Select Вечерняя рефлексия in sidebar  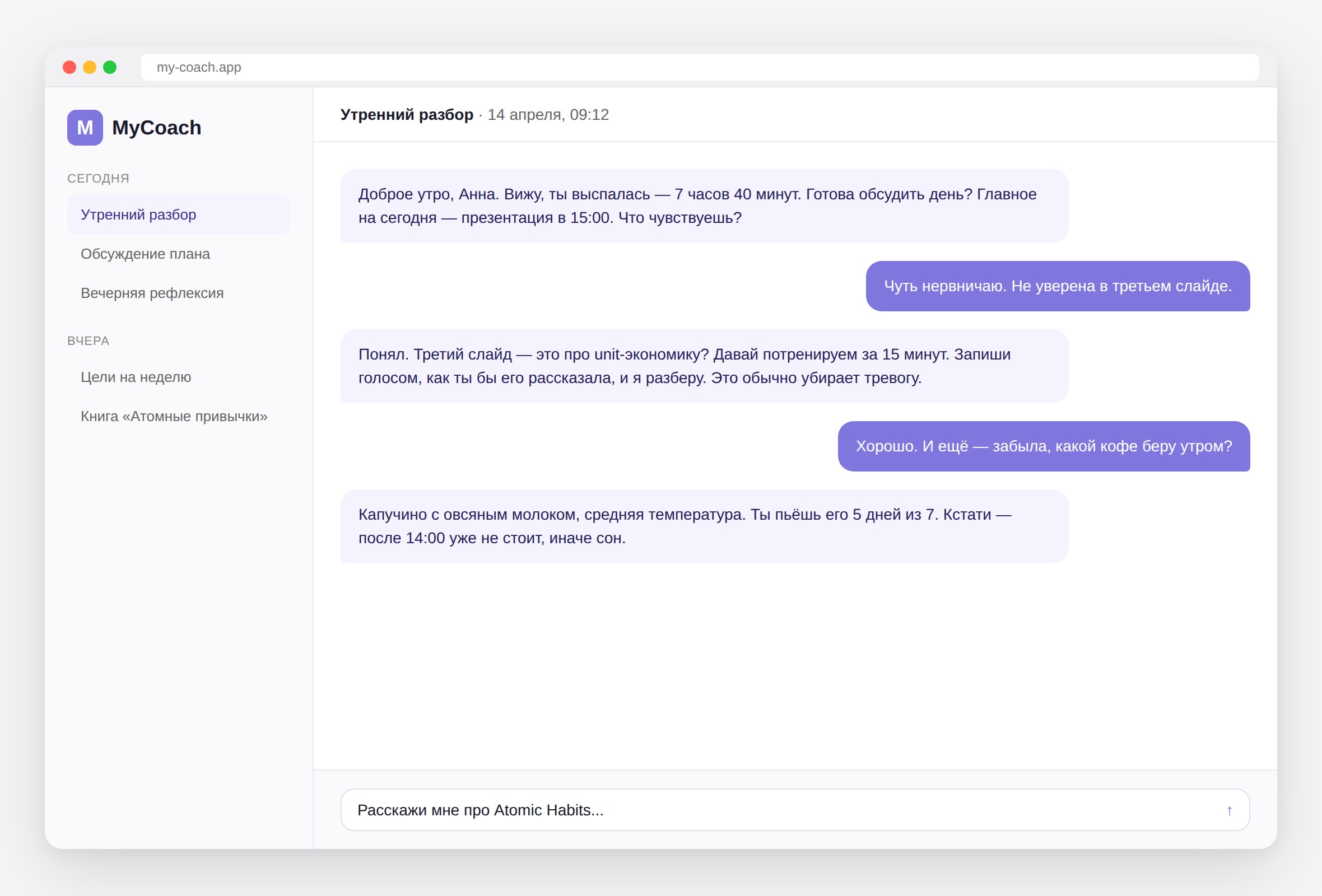tap(179, 293)
